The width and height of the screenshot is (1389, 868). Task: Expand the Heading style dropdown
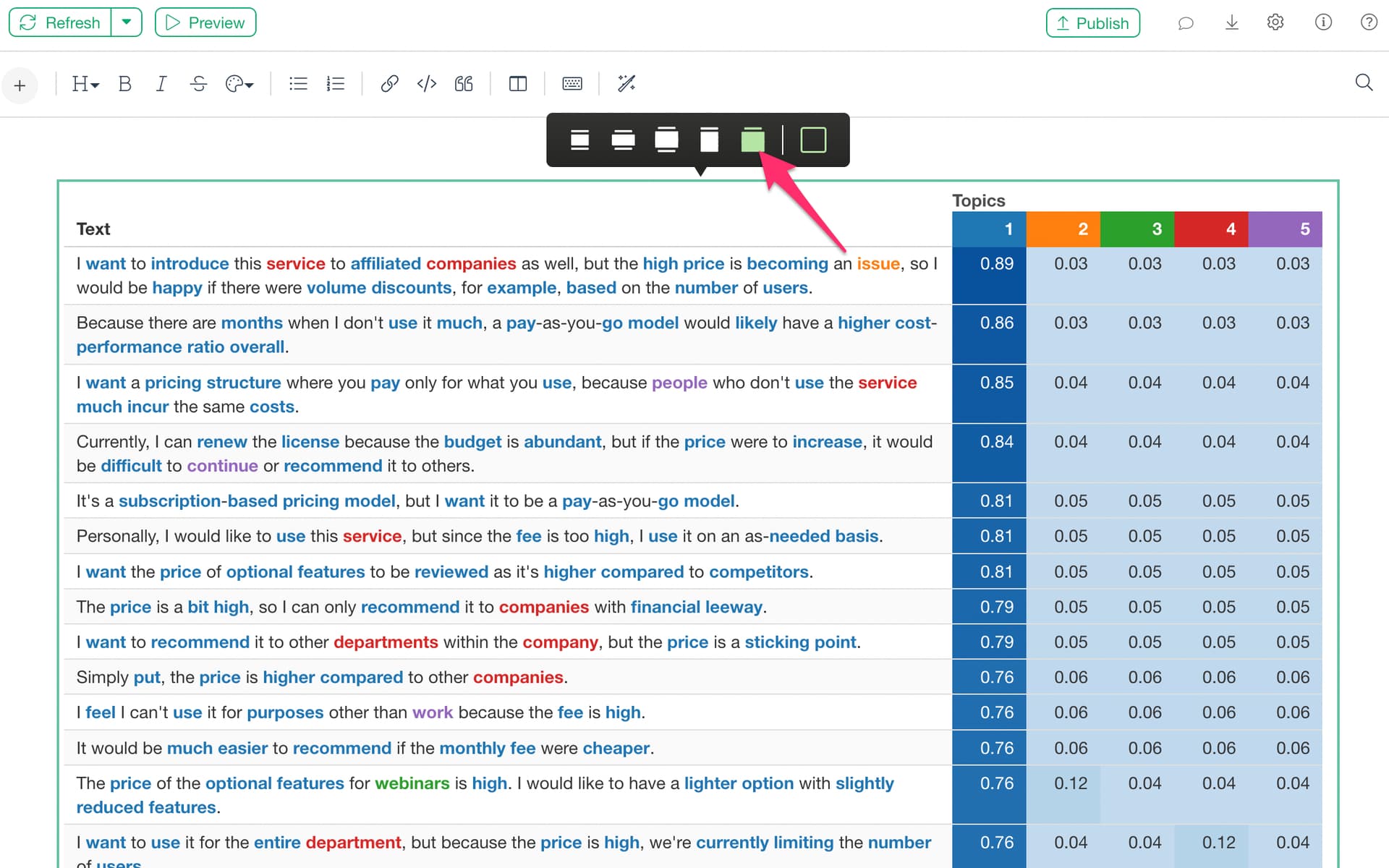pyautogui.click(x=85, y=84)
